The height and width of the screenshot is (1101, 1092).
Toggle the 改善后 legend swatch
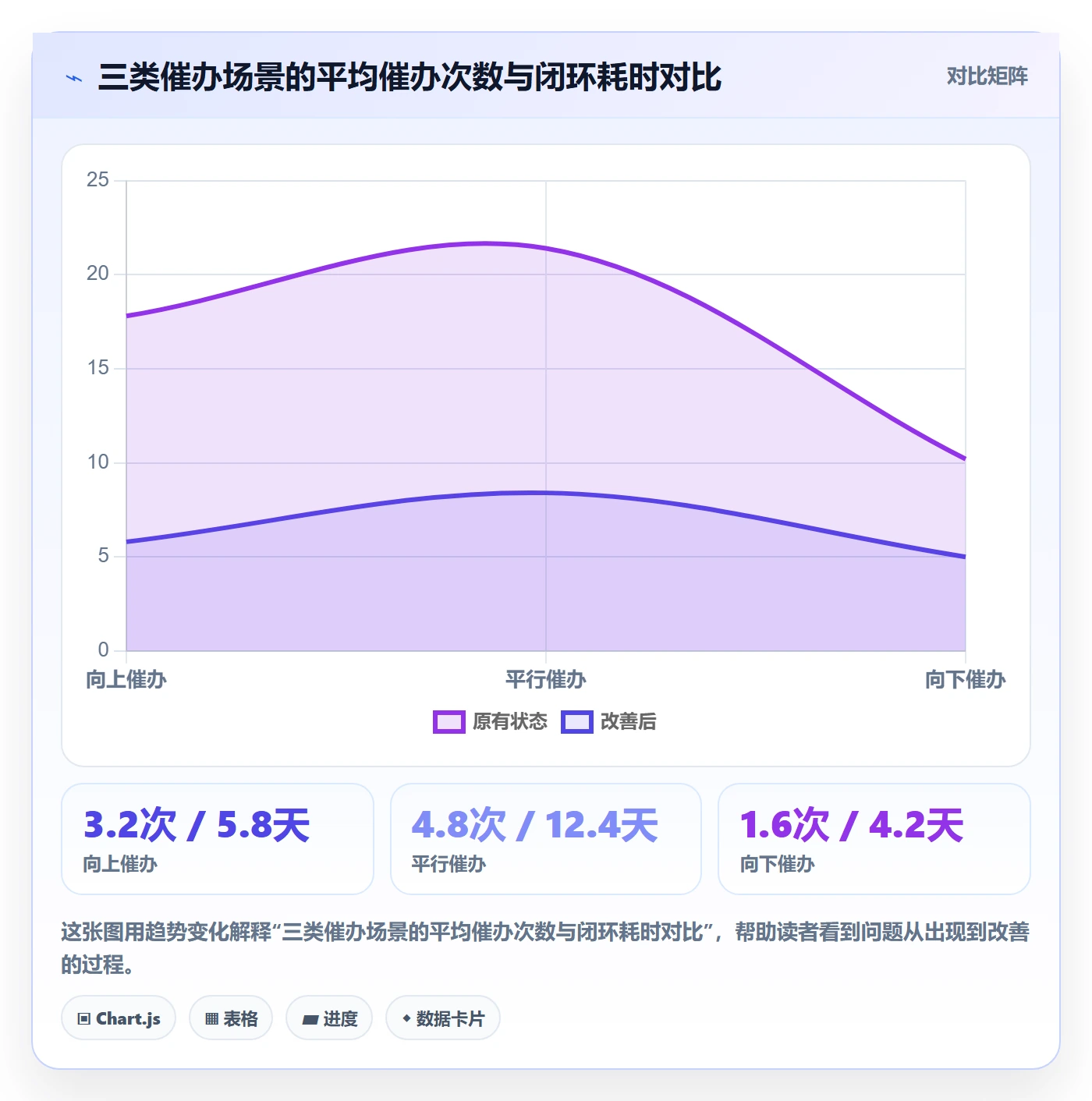[577, 722]
